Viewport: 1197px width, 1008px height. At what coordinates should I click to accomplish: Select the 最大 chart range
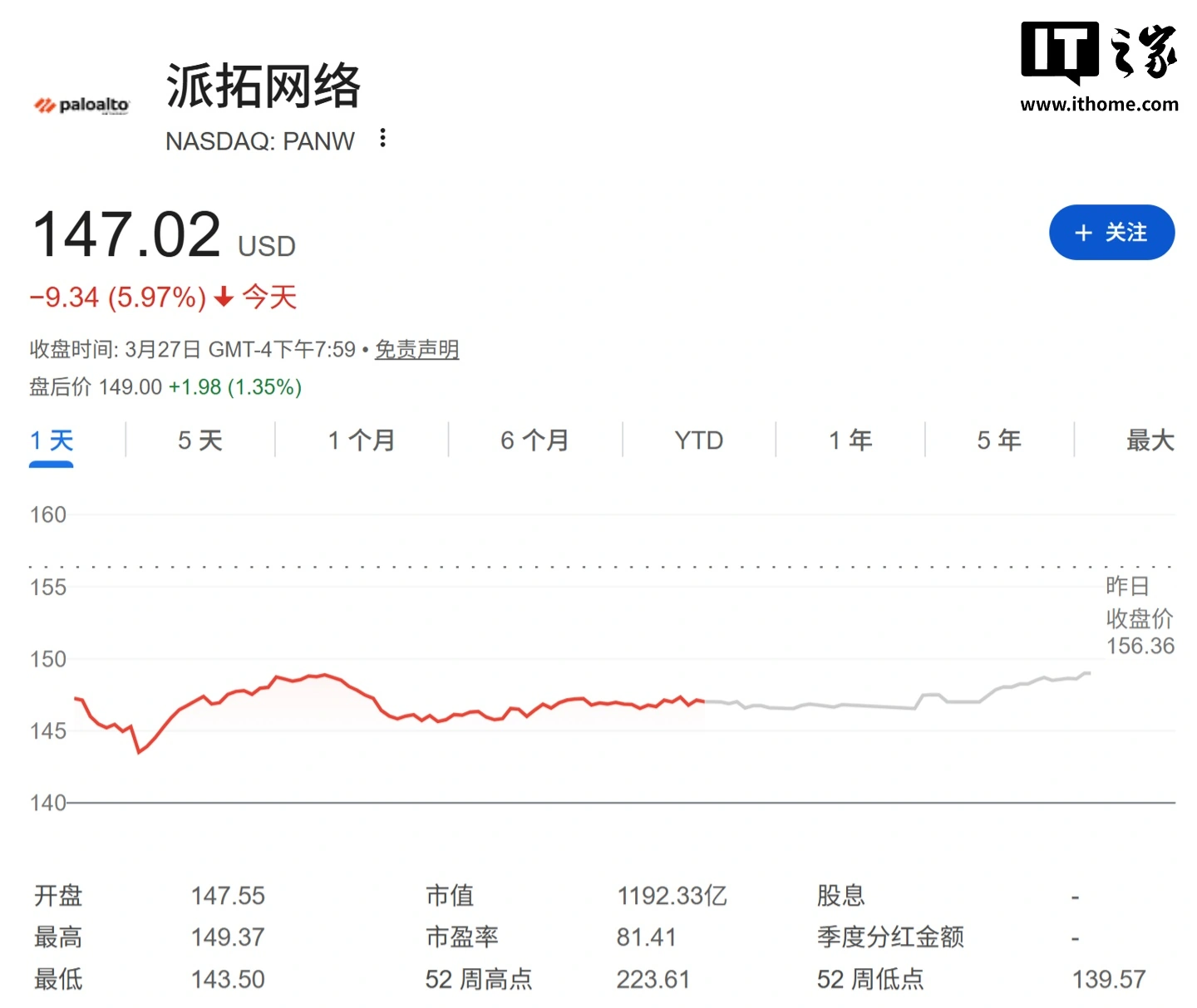(x=1150, y=440)
